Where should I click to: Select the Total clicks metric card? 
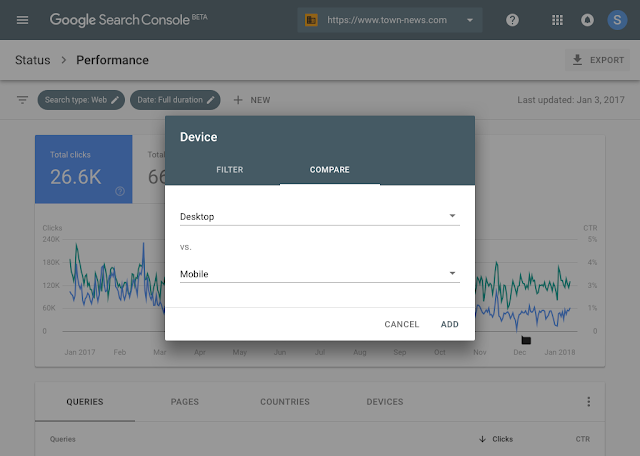(x=84, y=169)
